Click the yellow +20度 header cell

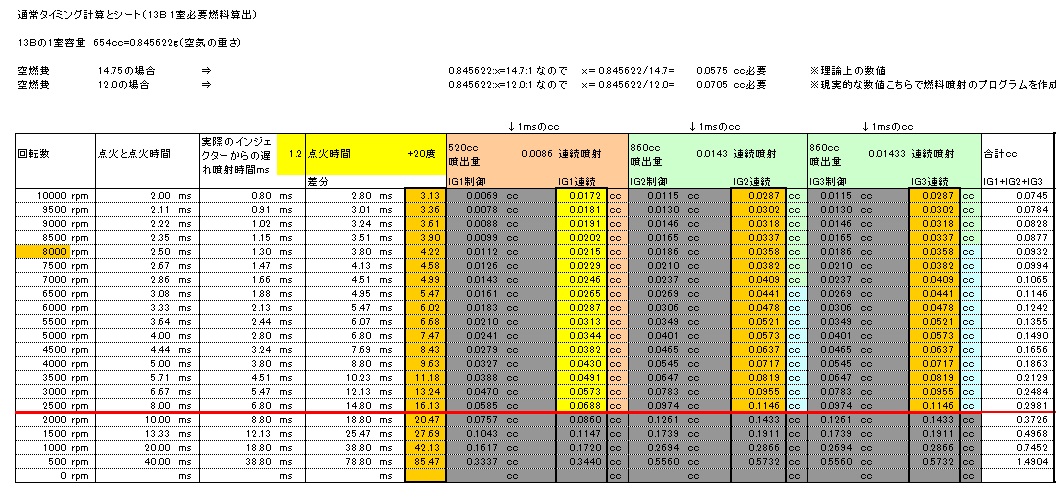point(424,154)
